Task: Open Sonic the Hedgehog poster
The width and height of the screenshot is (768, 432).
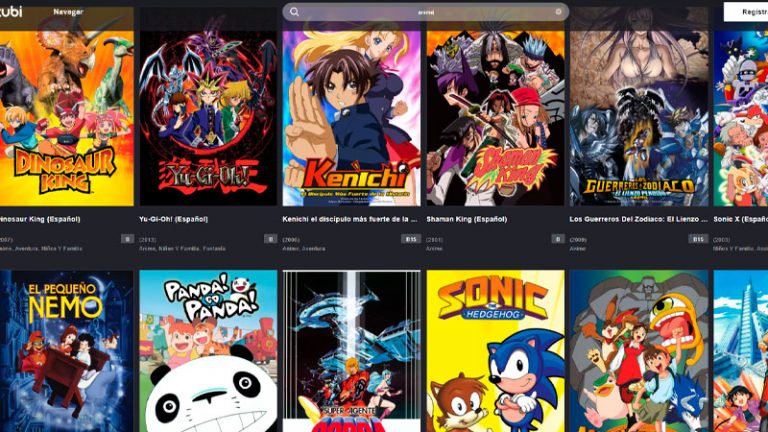Action: pos(495,351)
